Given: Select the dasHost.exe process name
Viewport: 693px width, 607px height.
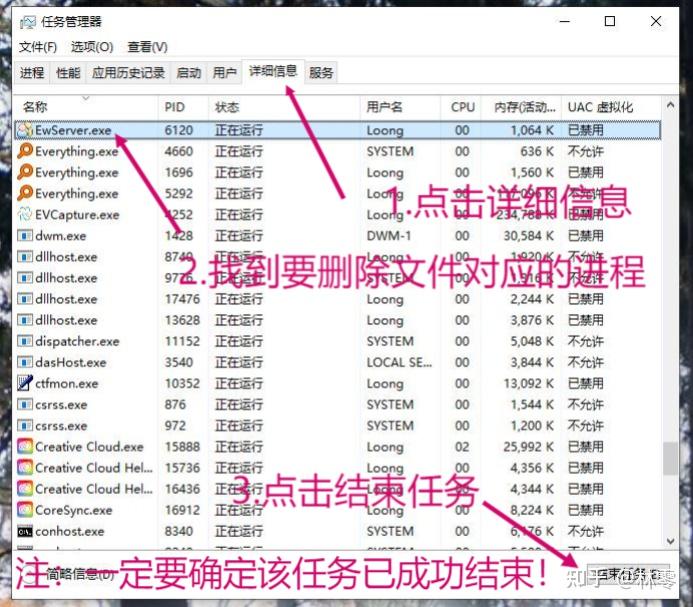Looking at the screenshot, I should pyautogui.click(x=71, y=363).
